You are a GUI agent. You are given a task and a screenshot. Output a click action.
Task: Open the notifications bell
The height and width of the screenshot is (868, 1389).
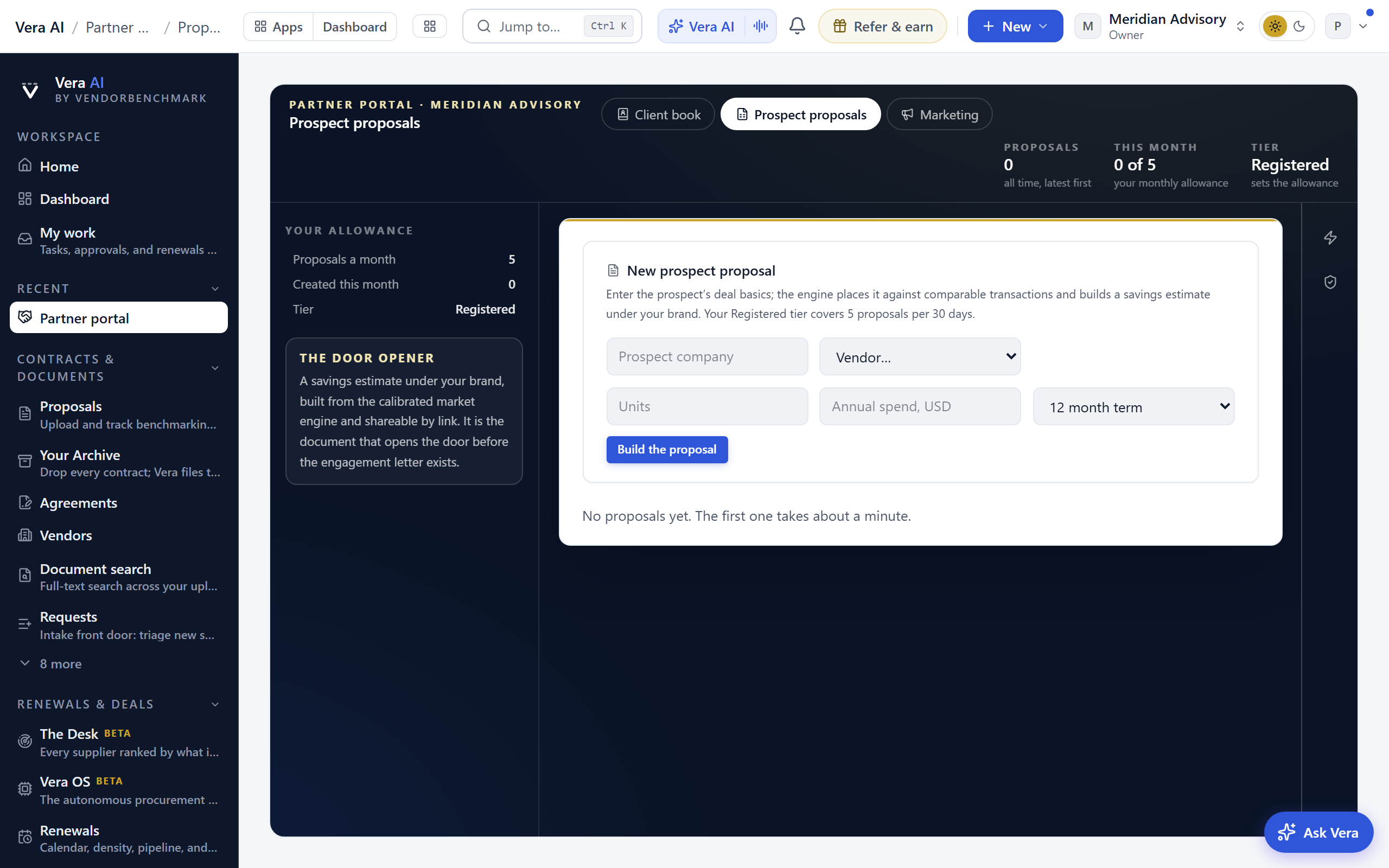point(797,26)
